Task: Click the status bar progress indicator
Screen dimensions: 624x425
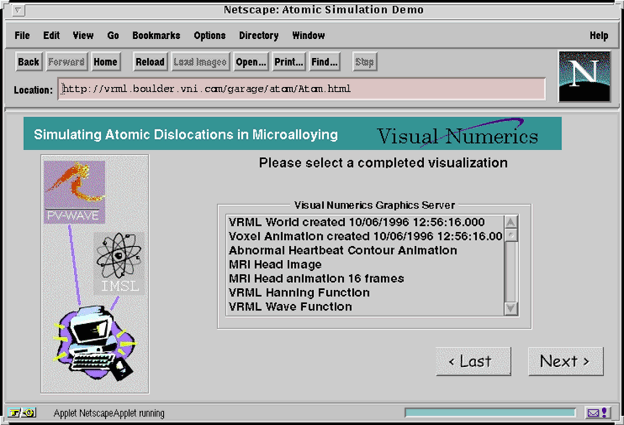Action: coord(490,413)
